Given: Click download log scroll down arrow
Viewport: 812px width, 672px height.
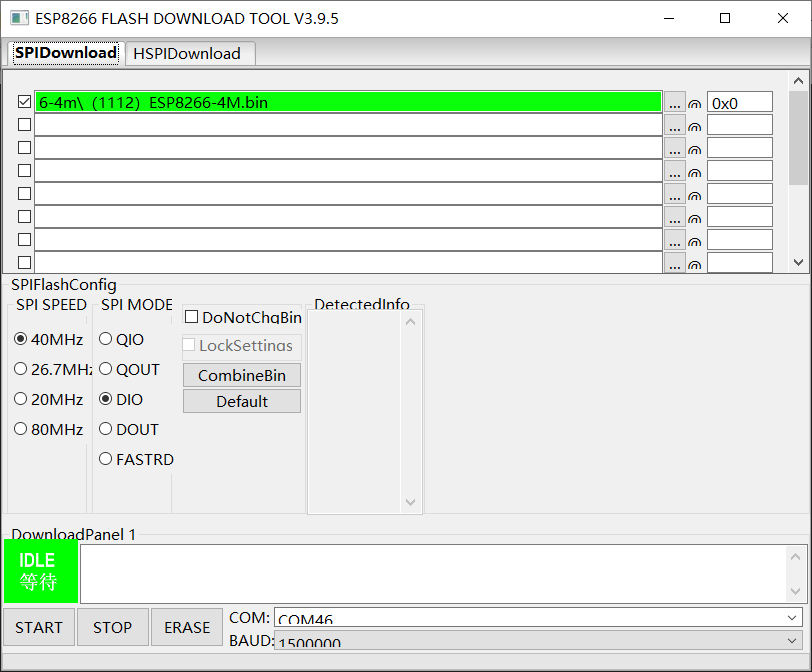Looking at the screenshot, I should coord(795,591).
